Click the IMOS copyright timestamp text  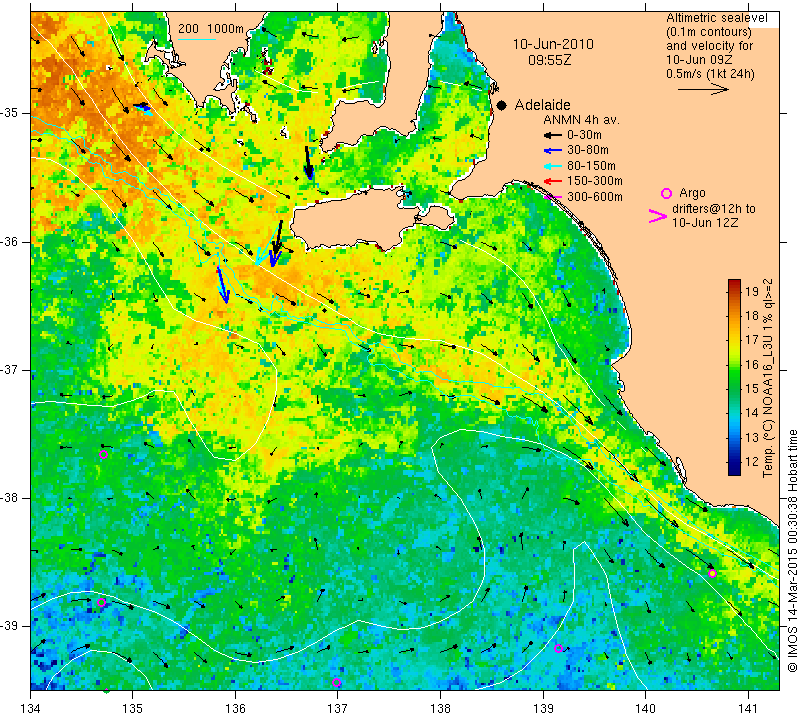pos(792,550)
